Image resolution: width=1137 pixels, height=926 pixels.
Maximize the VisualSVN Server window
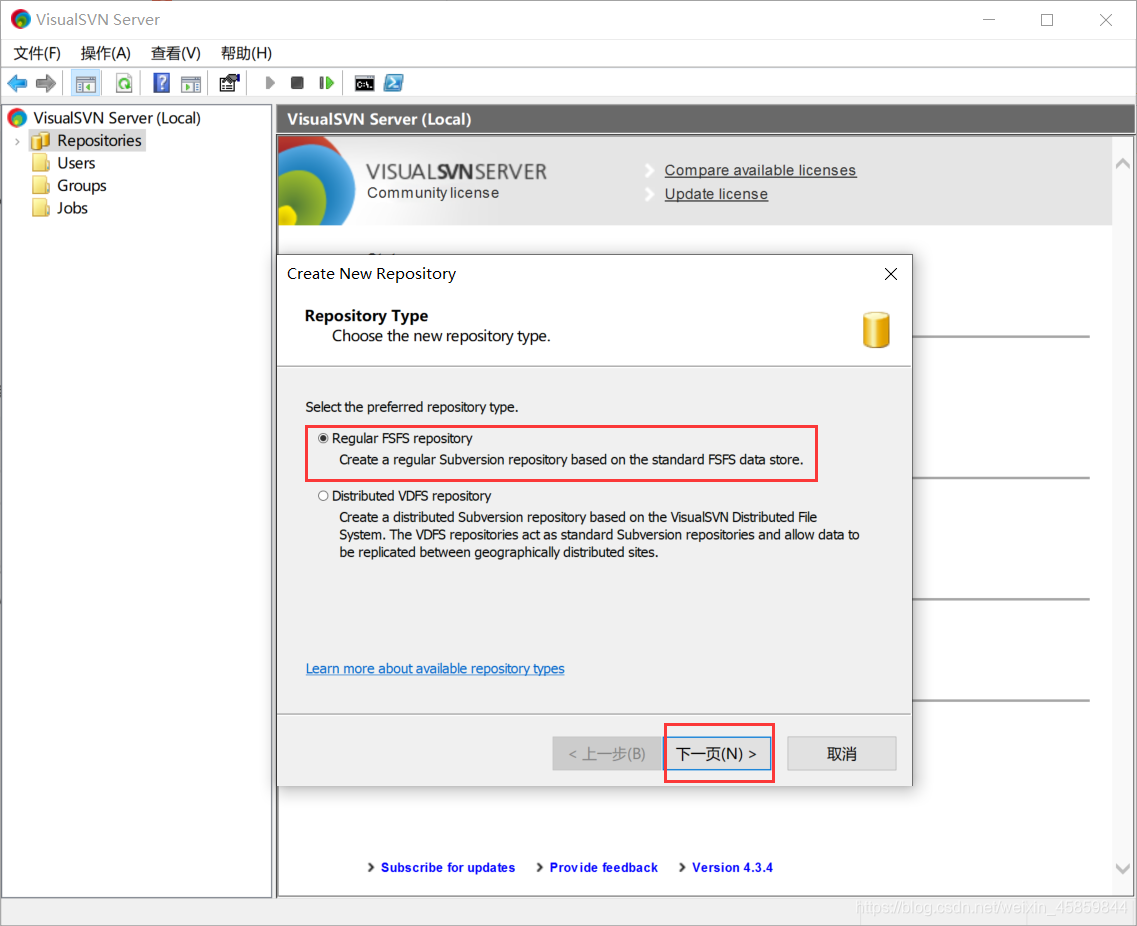(x=1047, y=20)
